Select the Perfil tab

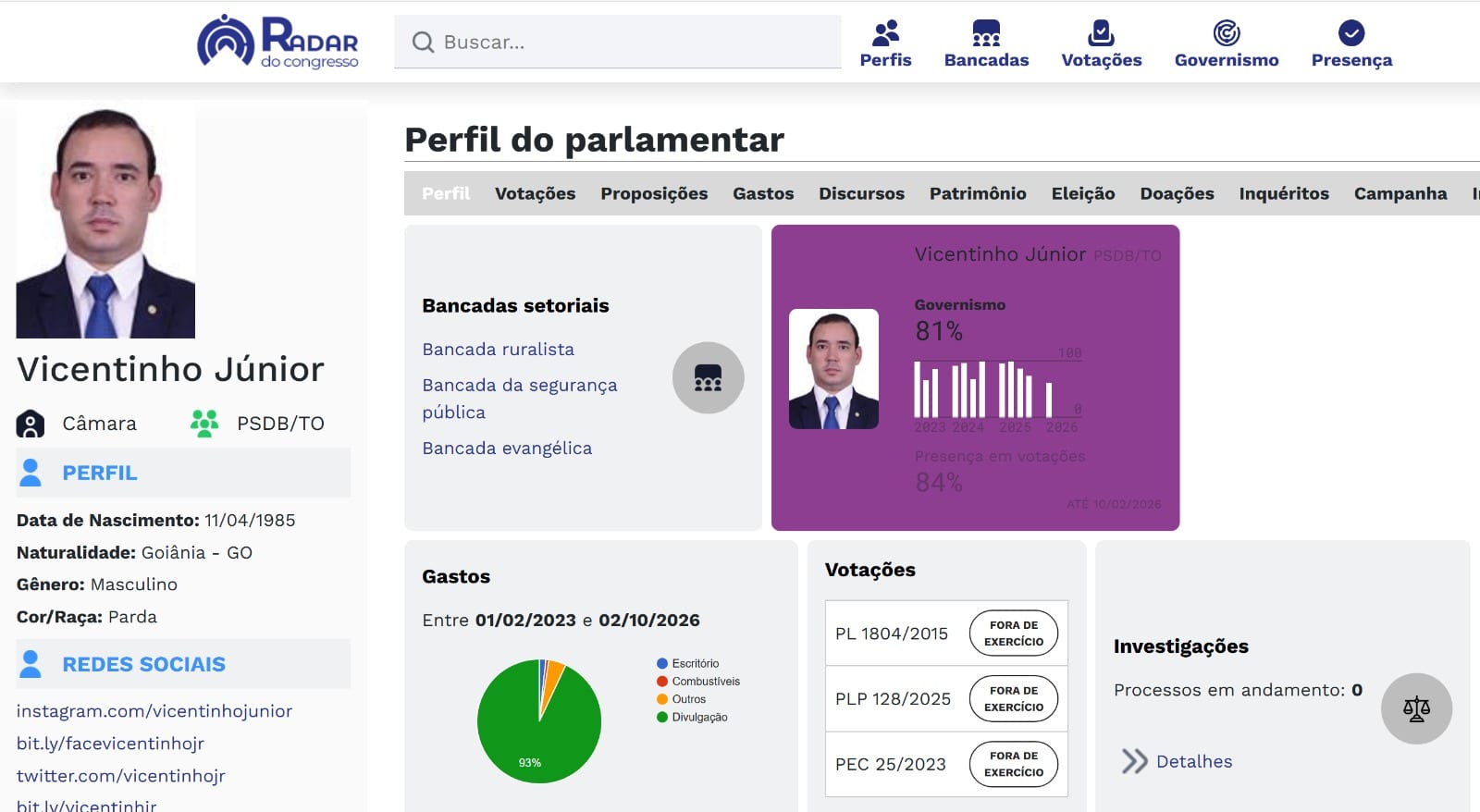(446, 193)
